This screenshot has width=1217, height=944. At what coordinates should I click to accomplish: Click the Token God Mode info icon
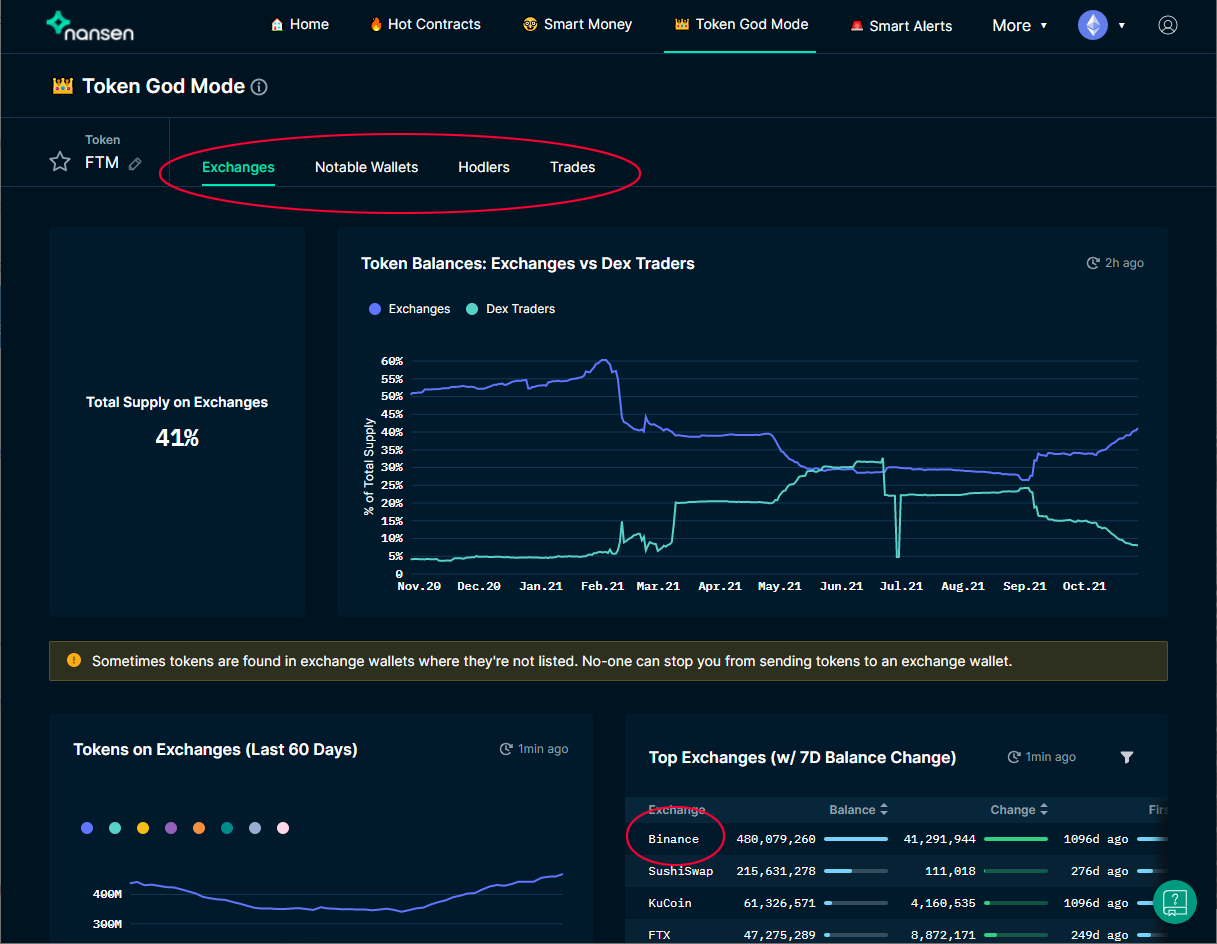click(259, 87)
